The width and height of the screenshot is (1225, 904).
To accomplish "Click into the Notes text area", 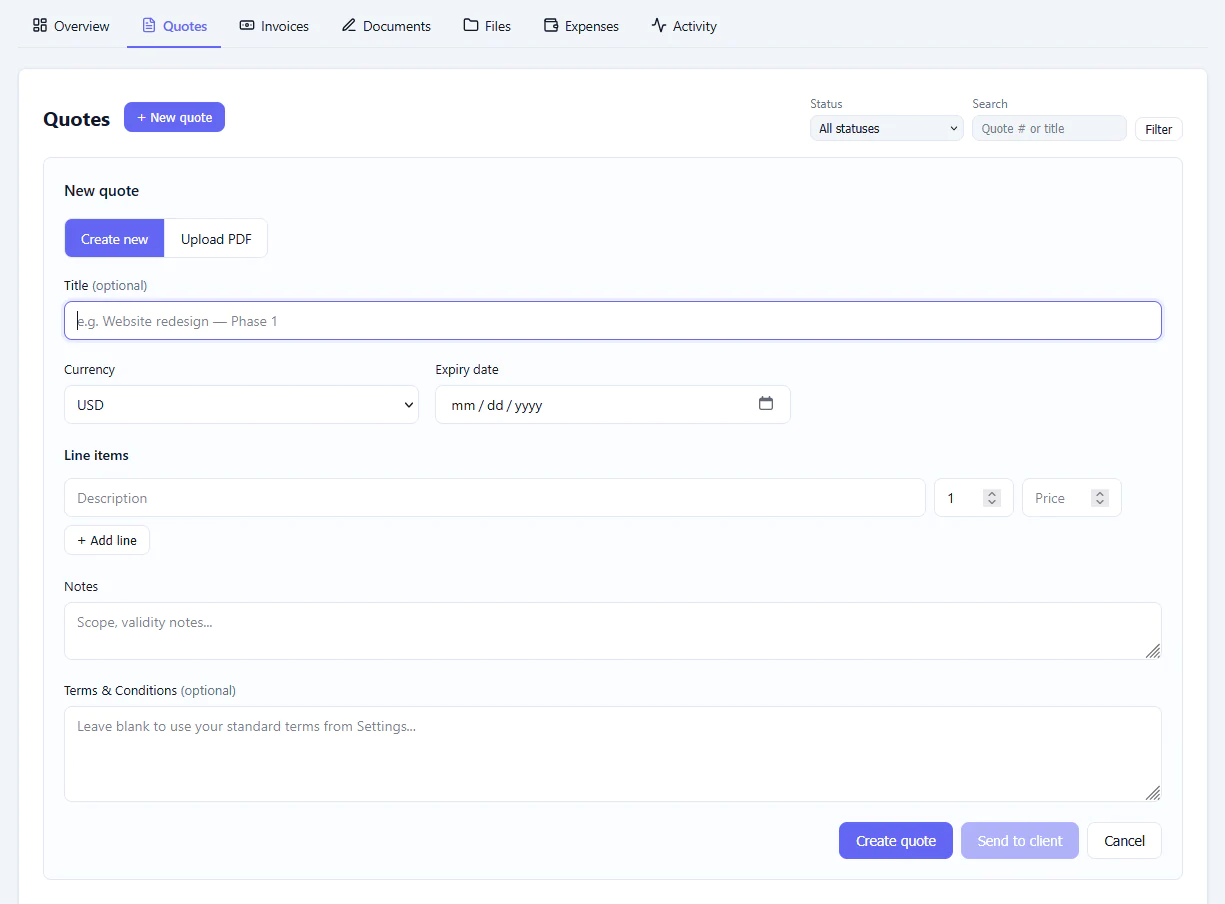I will pyautogui.click(x=613, y=631).
